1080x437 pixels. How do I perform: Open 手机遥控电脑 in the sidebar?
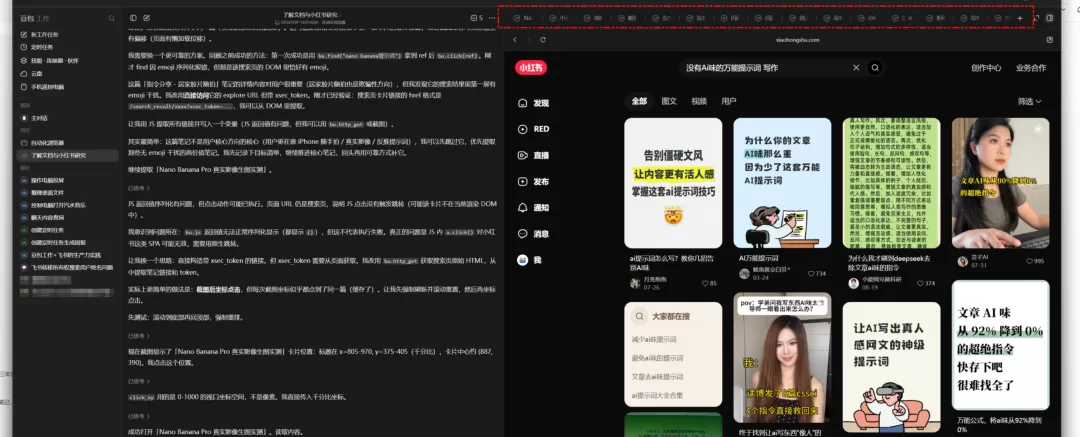[42, 87]
